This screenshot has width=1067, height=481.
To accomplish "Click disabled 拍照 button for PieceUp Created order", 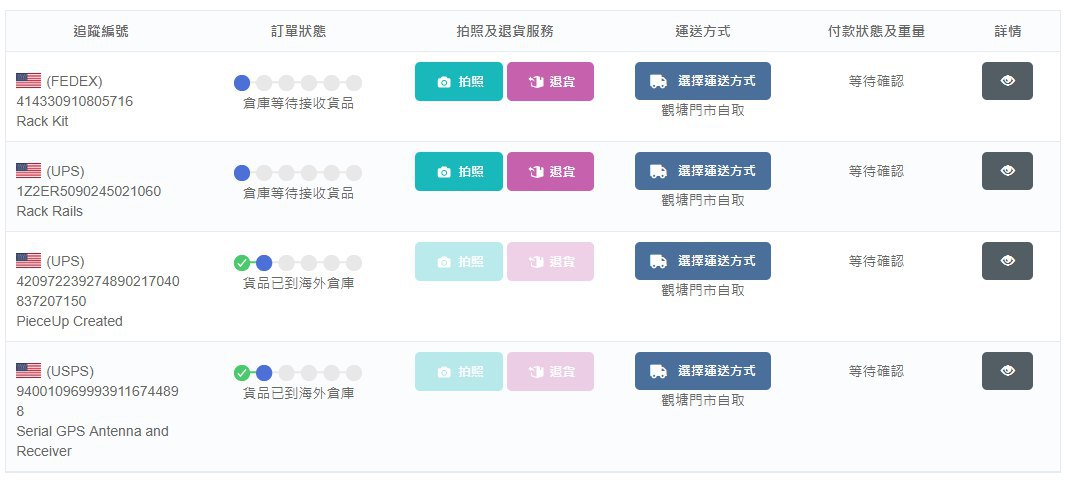I will (459, 261).
